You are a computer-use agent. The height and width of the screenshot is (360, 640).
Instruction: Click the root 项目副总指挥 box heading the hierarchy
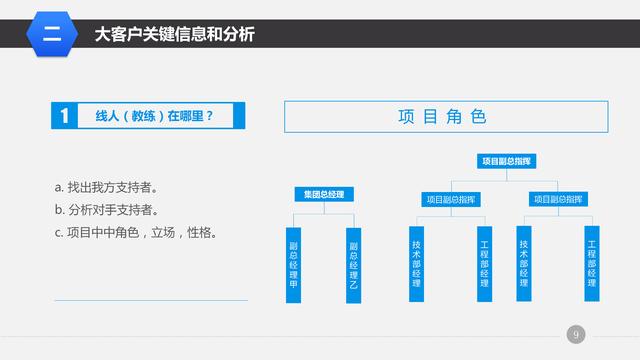pos(507,161)
